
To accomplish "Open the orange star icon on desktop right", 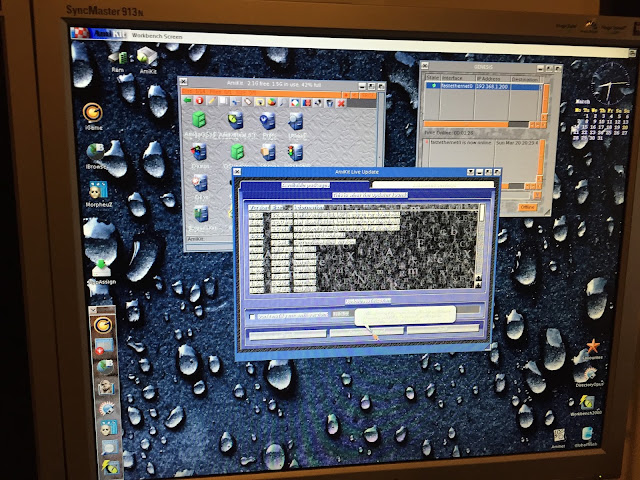I will 592,348.
